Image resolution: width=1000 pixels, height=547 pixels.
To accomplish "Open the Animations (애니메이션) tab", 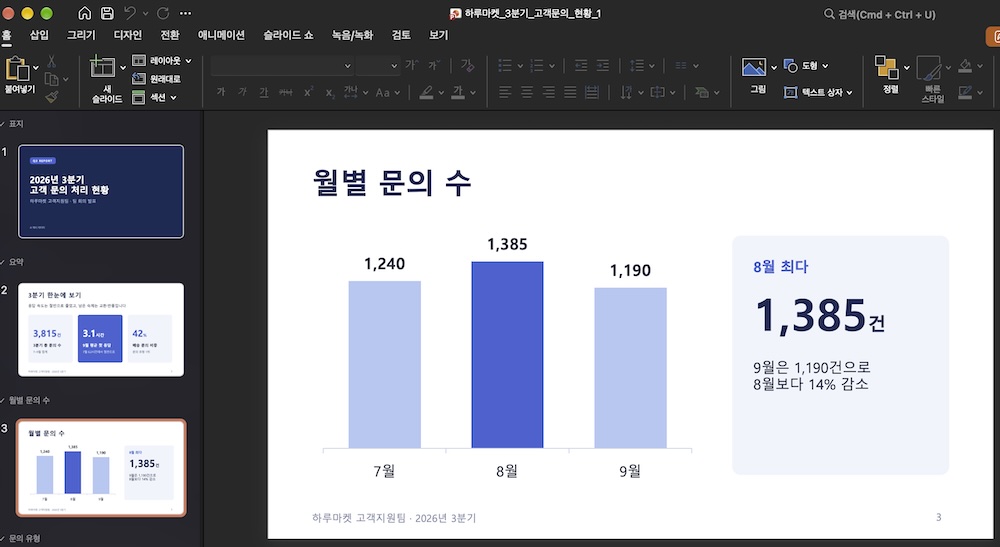I will pyautogui.click(x=221, y=35).
